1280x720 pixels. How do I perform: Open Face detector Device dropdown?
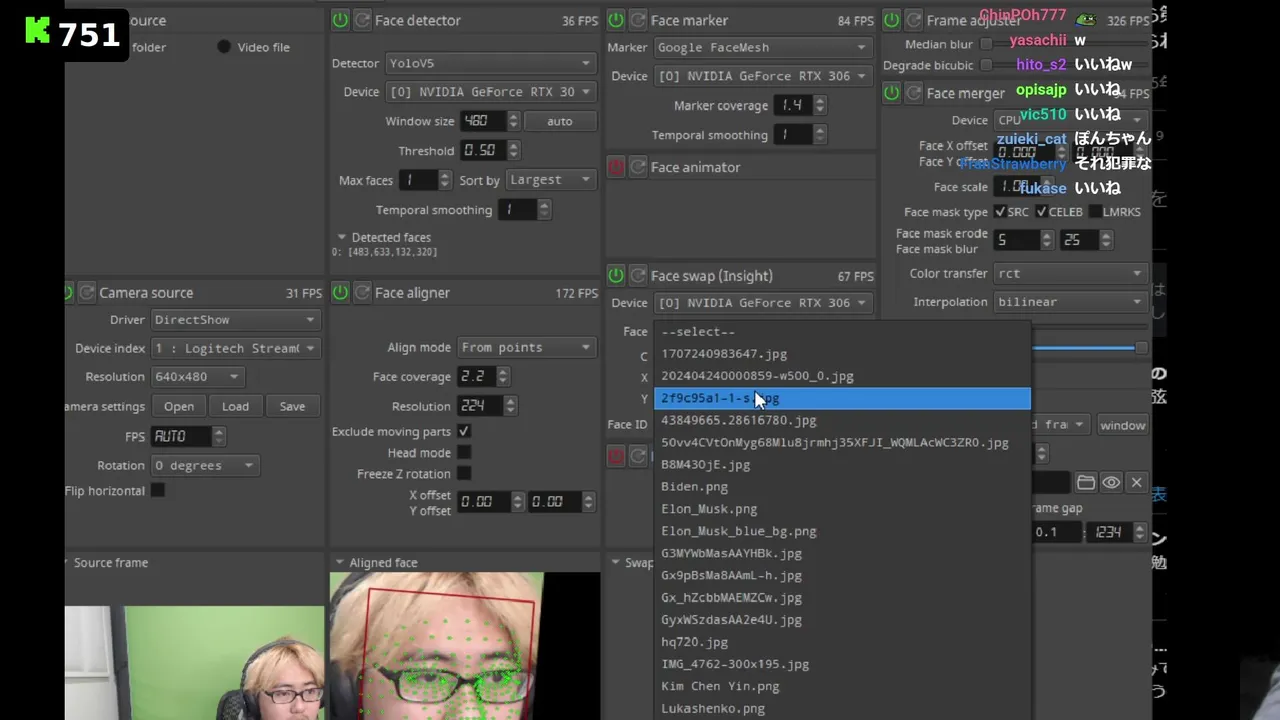pyautogui.click(x=490, y=91)
